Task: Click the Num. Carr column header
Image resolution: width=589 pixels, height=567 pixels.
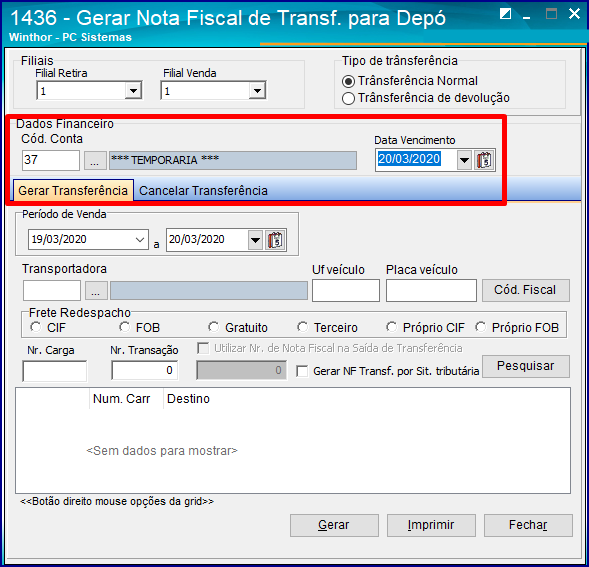Action: tap(121, 399)
